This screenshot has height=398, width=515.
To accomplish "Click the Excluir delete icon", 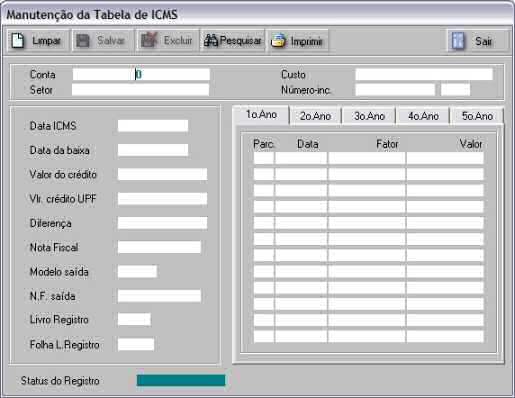I will 149,40.
